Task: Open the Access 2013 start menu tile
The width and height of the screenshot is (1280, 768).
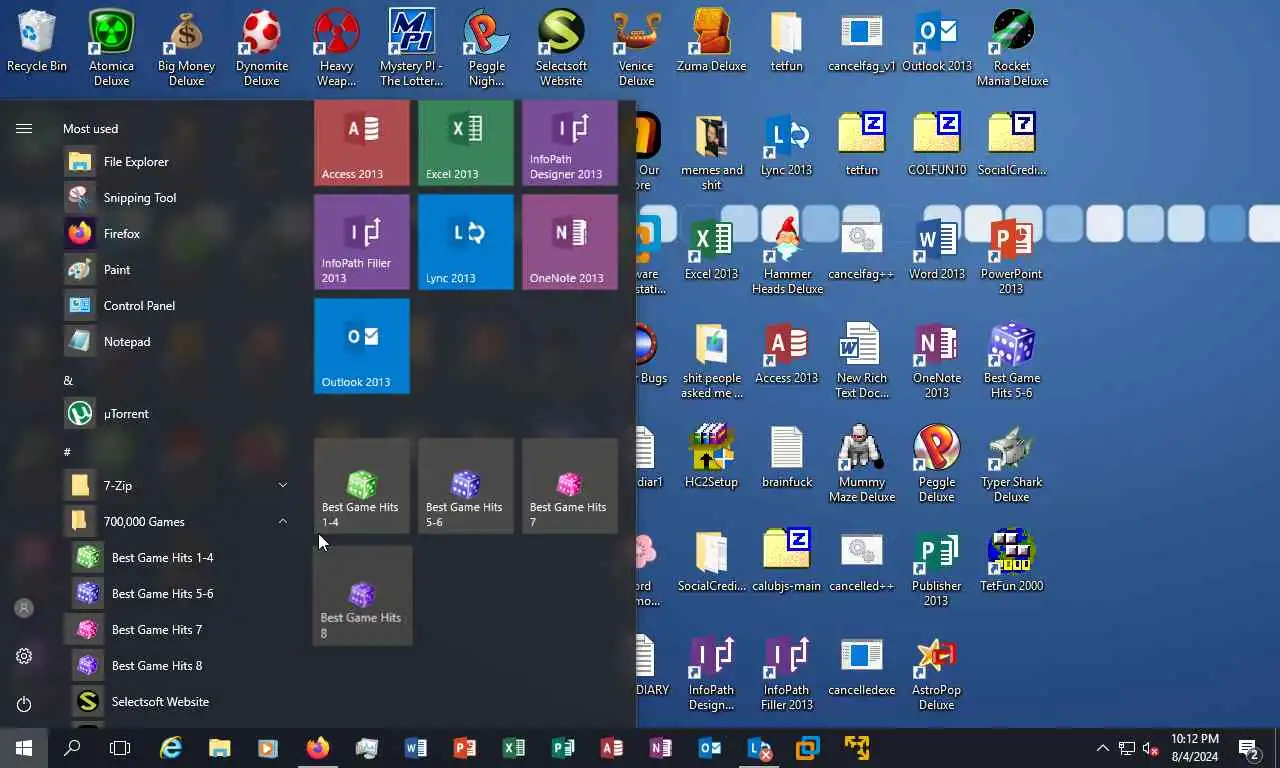Action: point(362,143)
